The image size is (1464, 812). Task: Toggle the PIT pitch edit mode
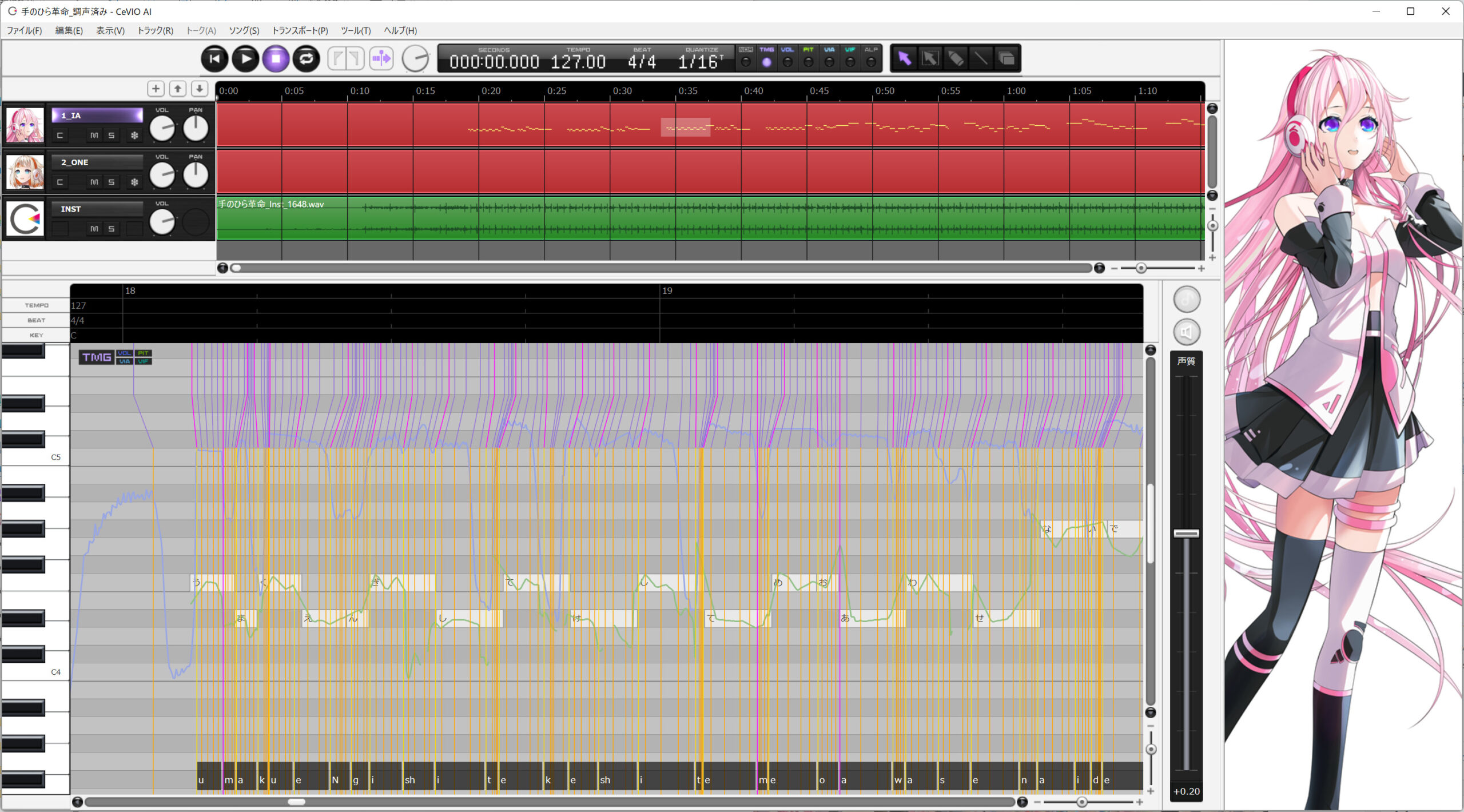pyautogui.click(x=808, y=58)
